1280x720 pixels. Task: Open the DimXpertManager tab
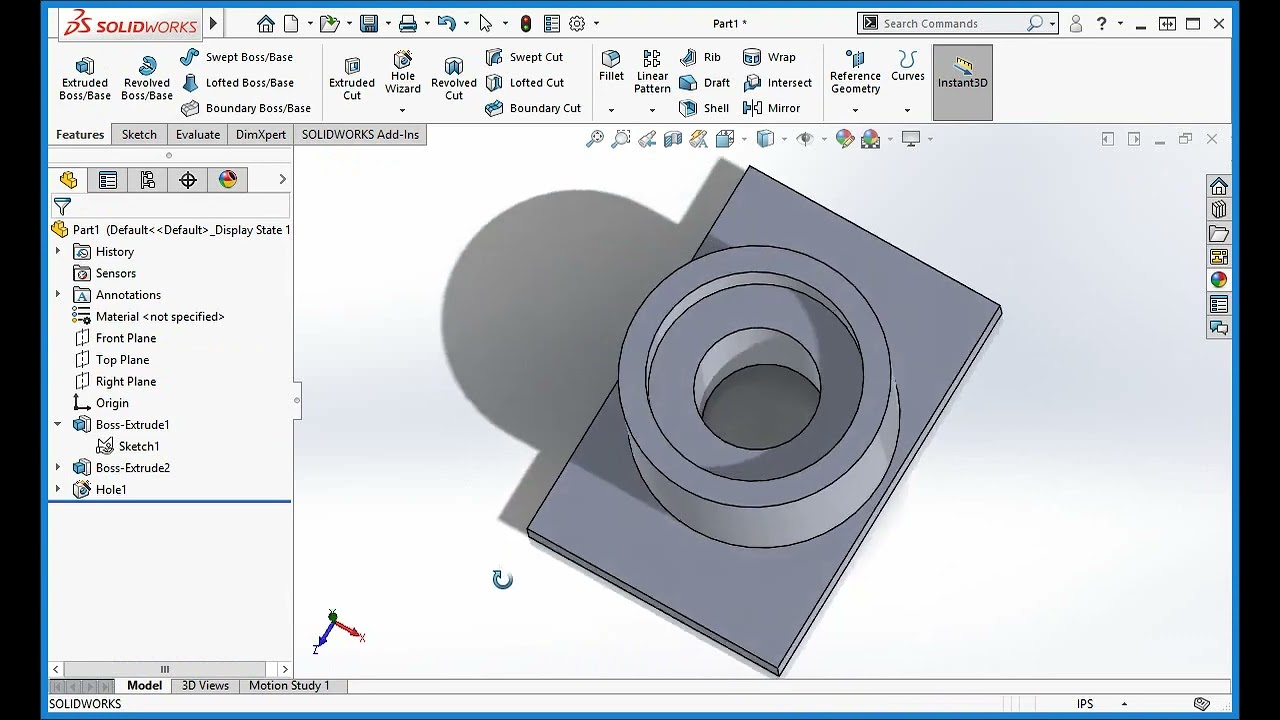click(188, 180)
